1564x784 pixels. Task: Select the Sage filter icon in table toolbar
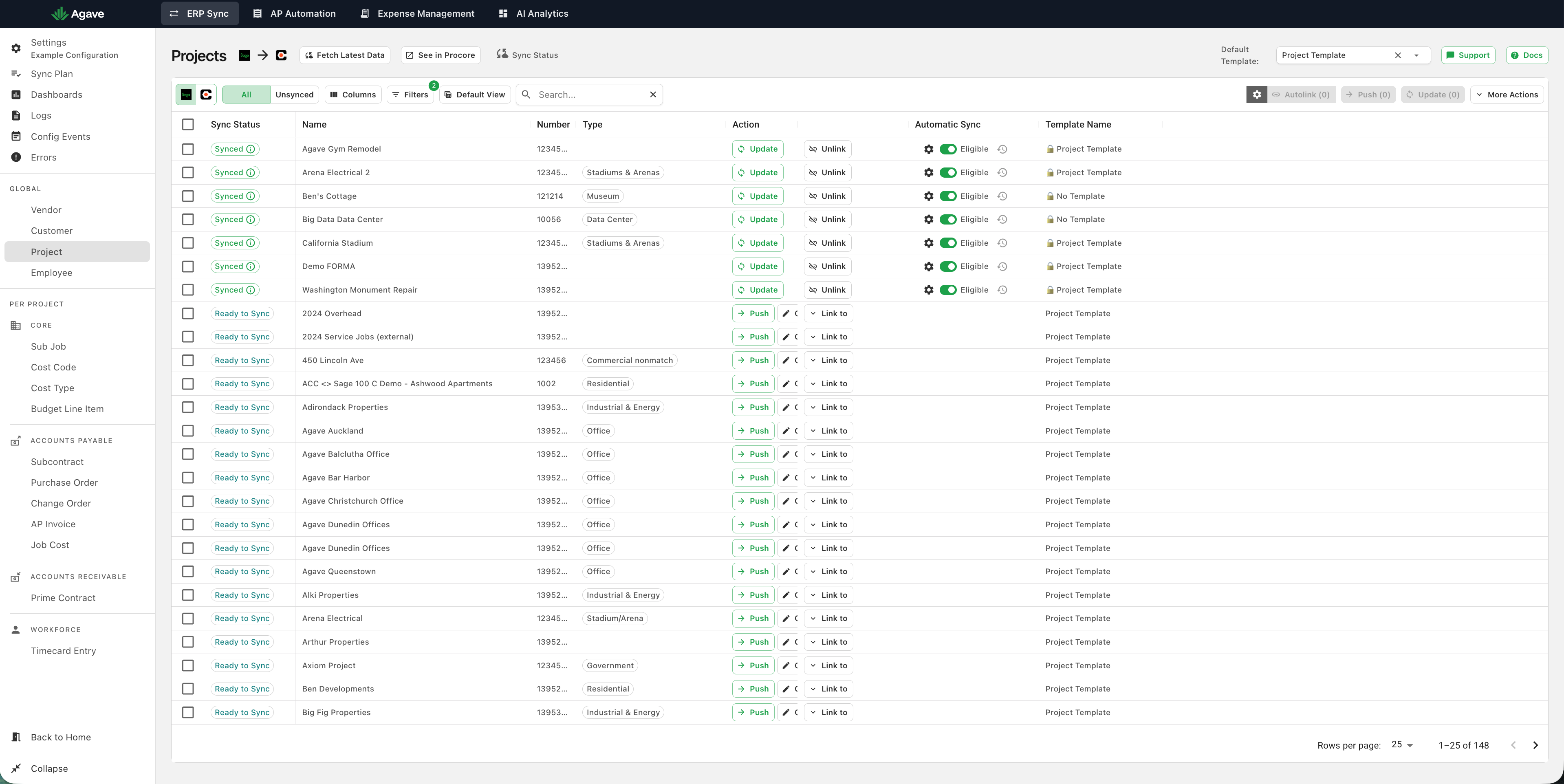pos(186,95)
